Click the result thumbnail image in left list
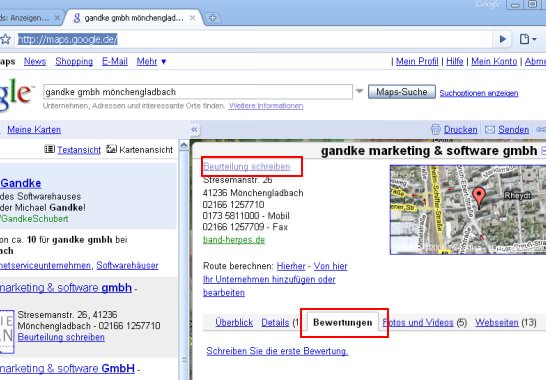Screen dimensions: 546x380 pyautogui.click(x=7, y=331)
